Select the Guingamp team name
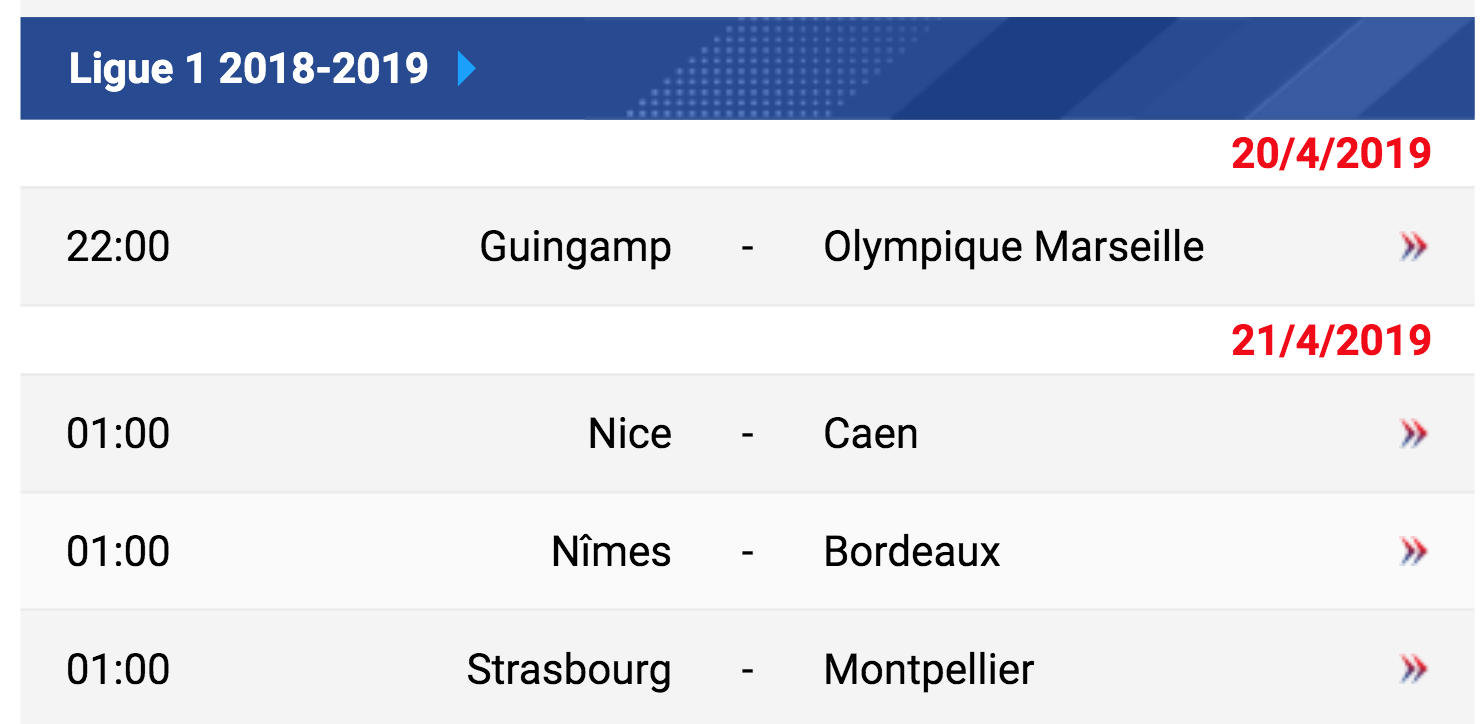Screen dimensions: 1484x724 [575, 248]
